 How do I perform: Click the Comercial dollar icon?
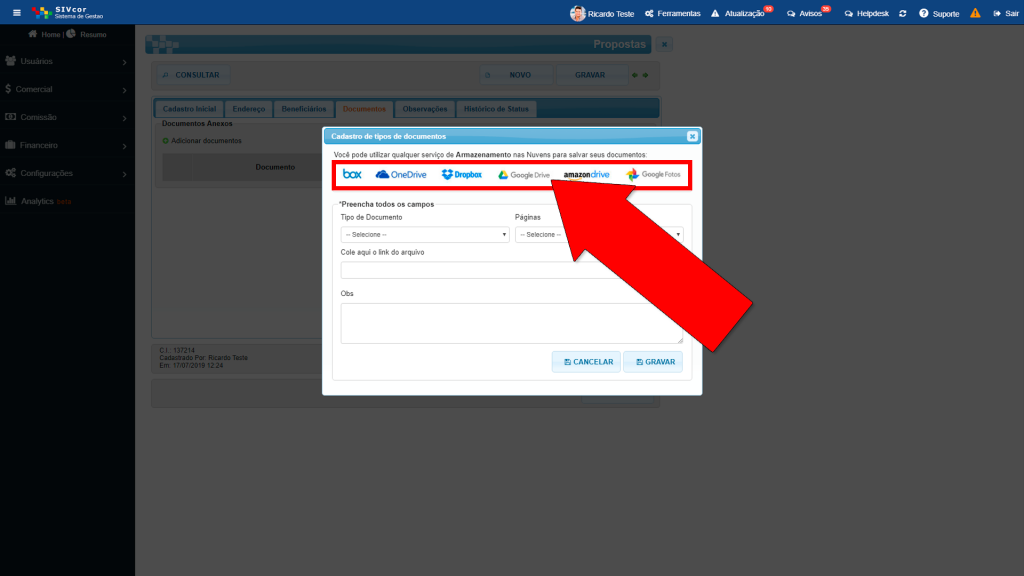point(8,89)
